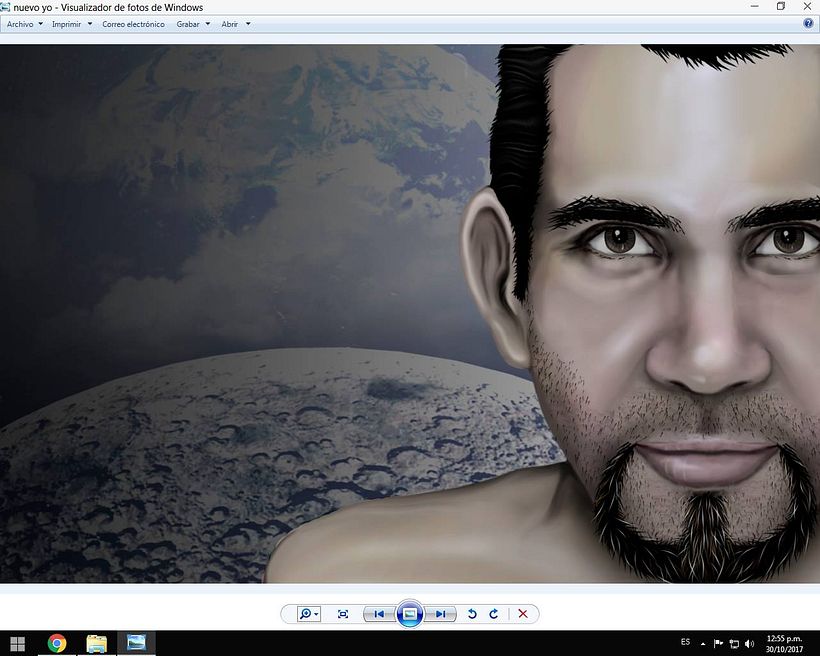Click the ES language indicator

click(685, 642)
